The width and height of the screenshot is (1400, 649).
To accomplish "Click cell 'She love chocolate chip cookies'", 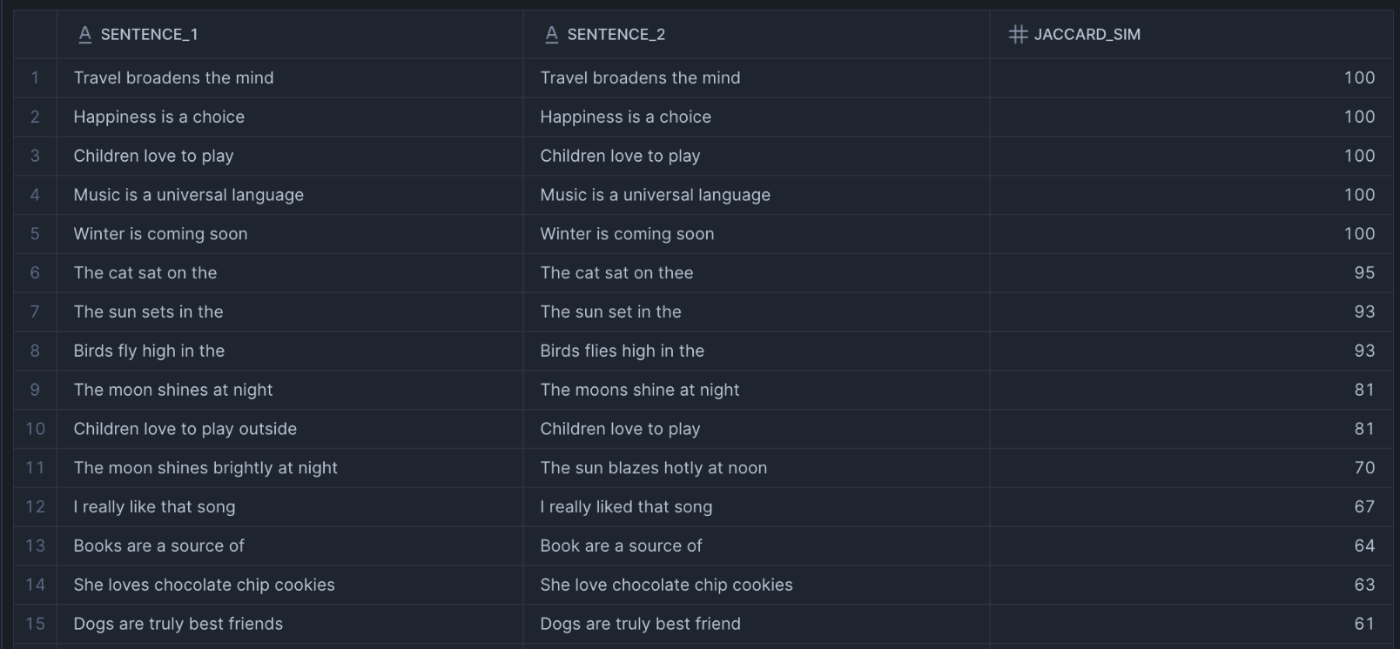I will coord(666,585).
